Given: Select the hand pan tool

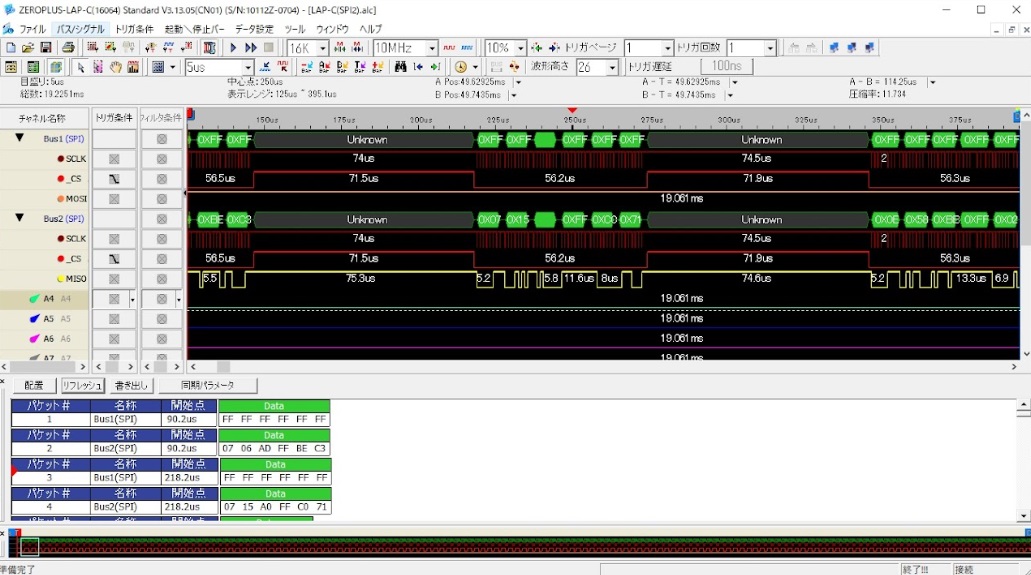Looking at the screenshot, I should coord(116,67).
